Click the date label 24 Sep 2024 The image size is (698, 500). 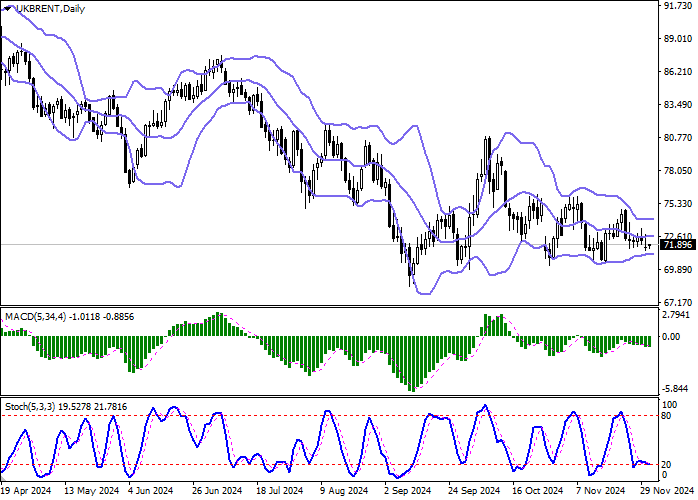coord(474,491)
